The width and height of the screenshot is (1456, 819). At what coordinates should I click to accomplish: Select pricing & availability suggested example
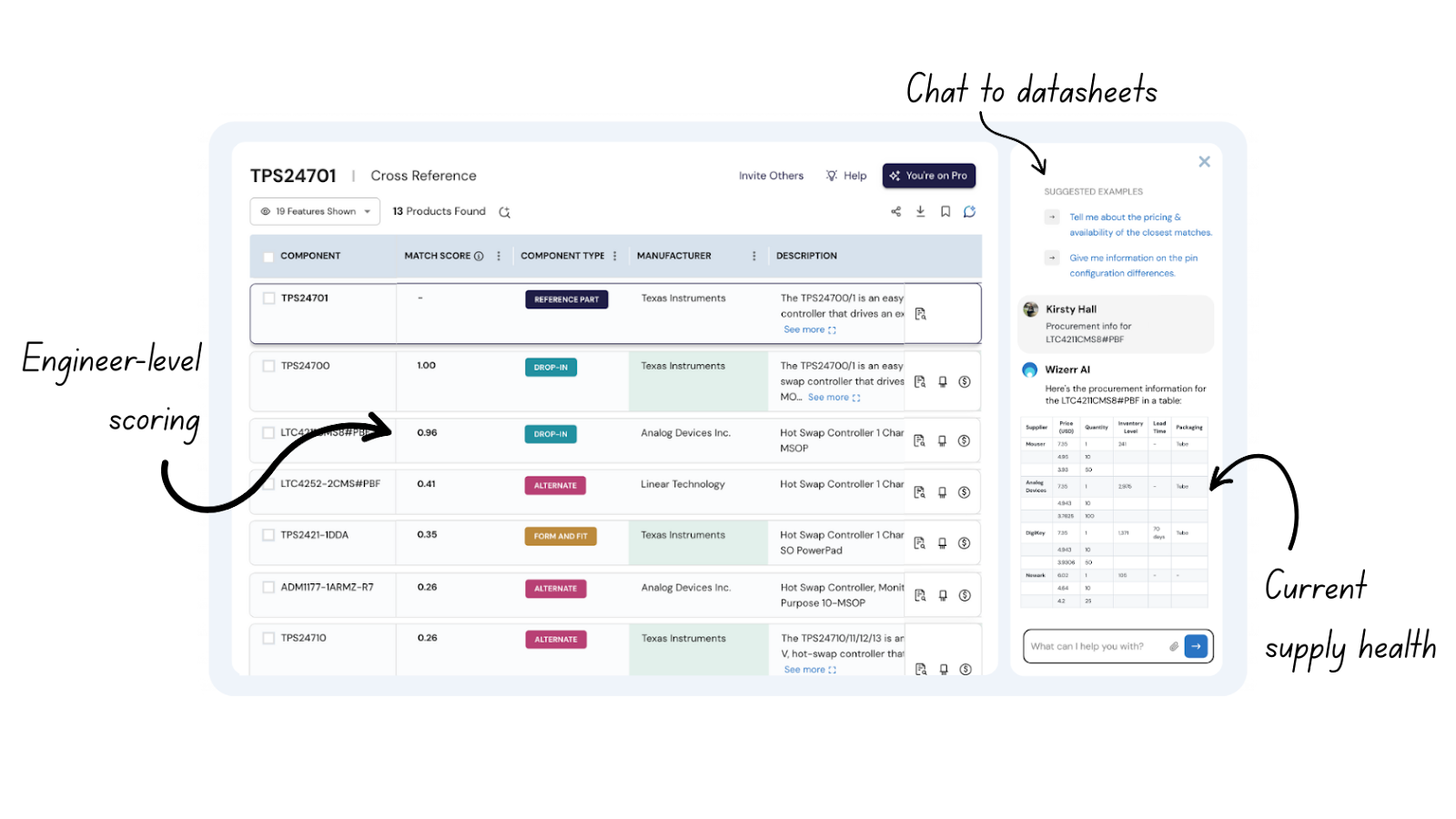(x=1139, y=225)
